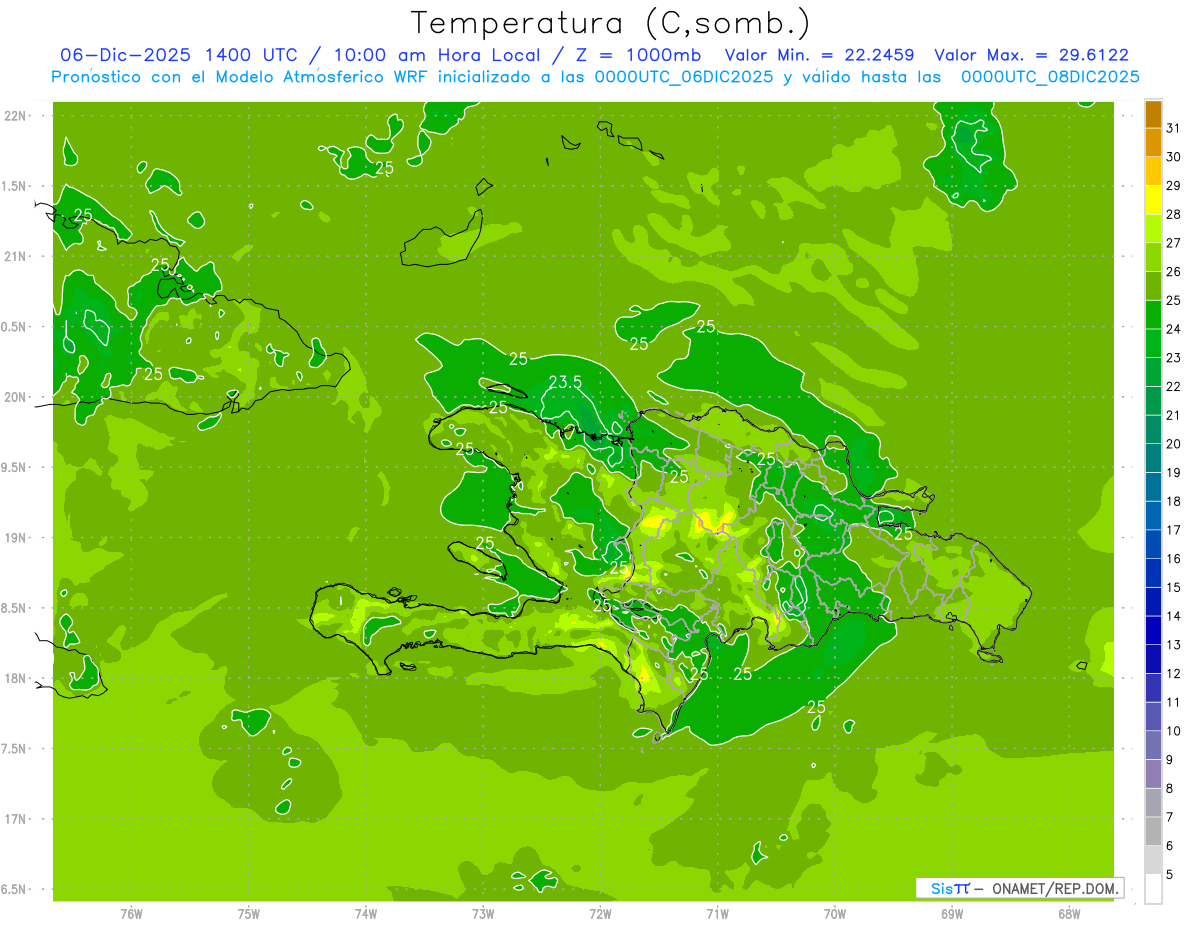Click the "5" value on the color legend
Image resolution: width=1200 pixels, height=927 pixels.
tap(1170, 875)
